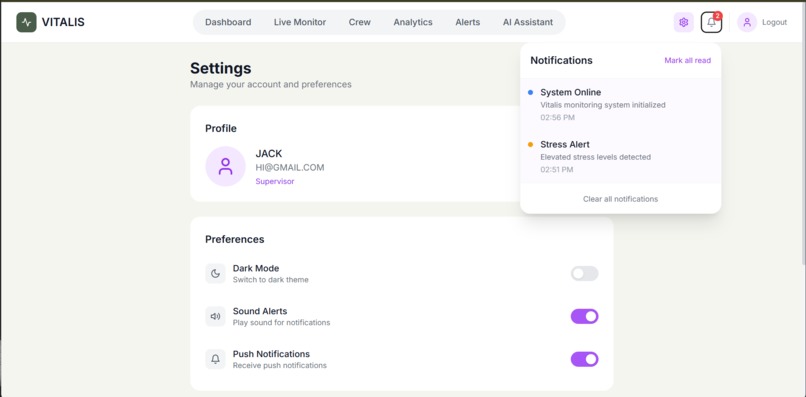The height and width of the screenshot is (397, 806).
Task: Switch to the Crew tab
Action: point(360,23)
